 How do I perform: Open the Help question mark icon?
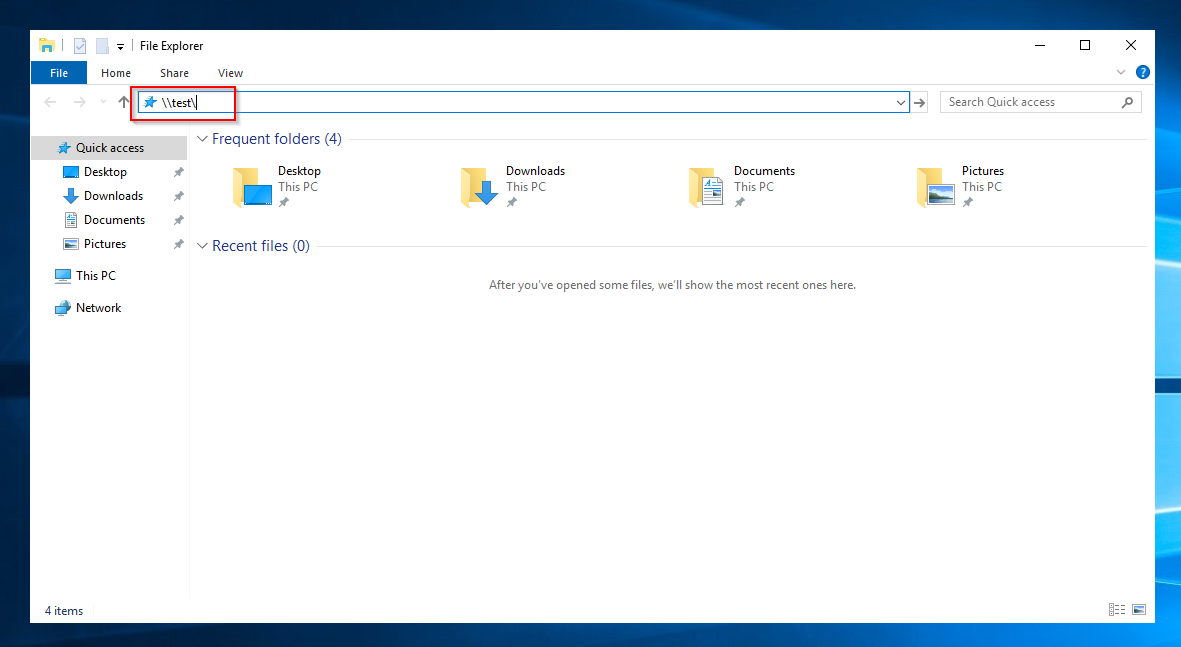(x=1143, y=72)
